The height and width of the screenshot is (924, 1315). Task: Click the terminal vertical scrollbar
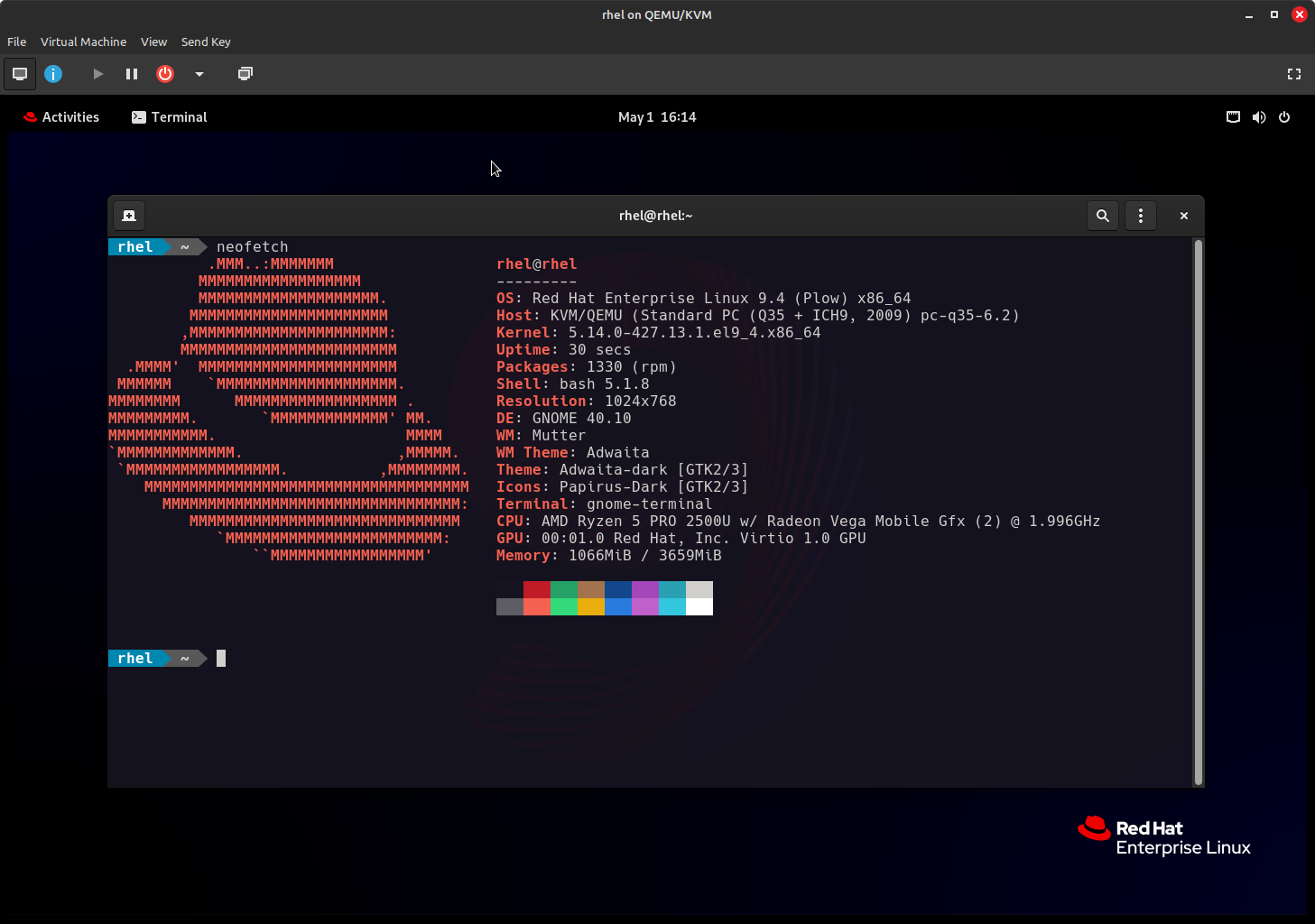click(1199, 512)
